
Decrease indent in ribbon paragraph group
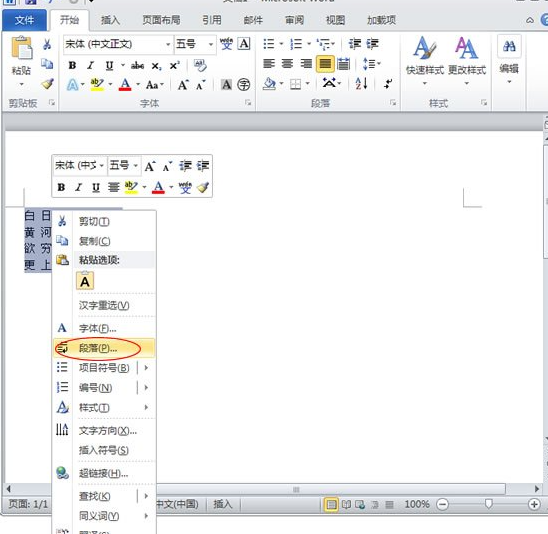354,44
